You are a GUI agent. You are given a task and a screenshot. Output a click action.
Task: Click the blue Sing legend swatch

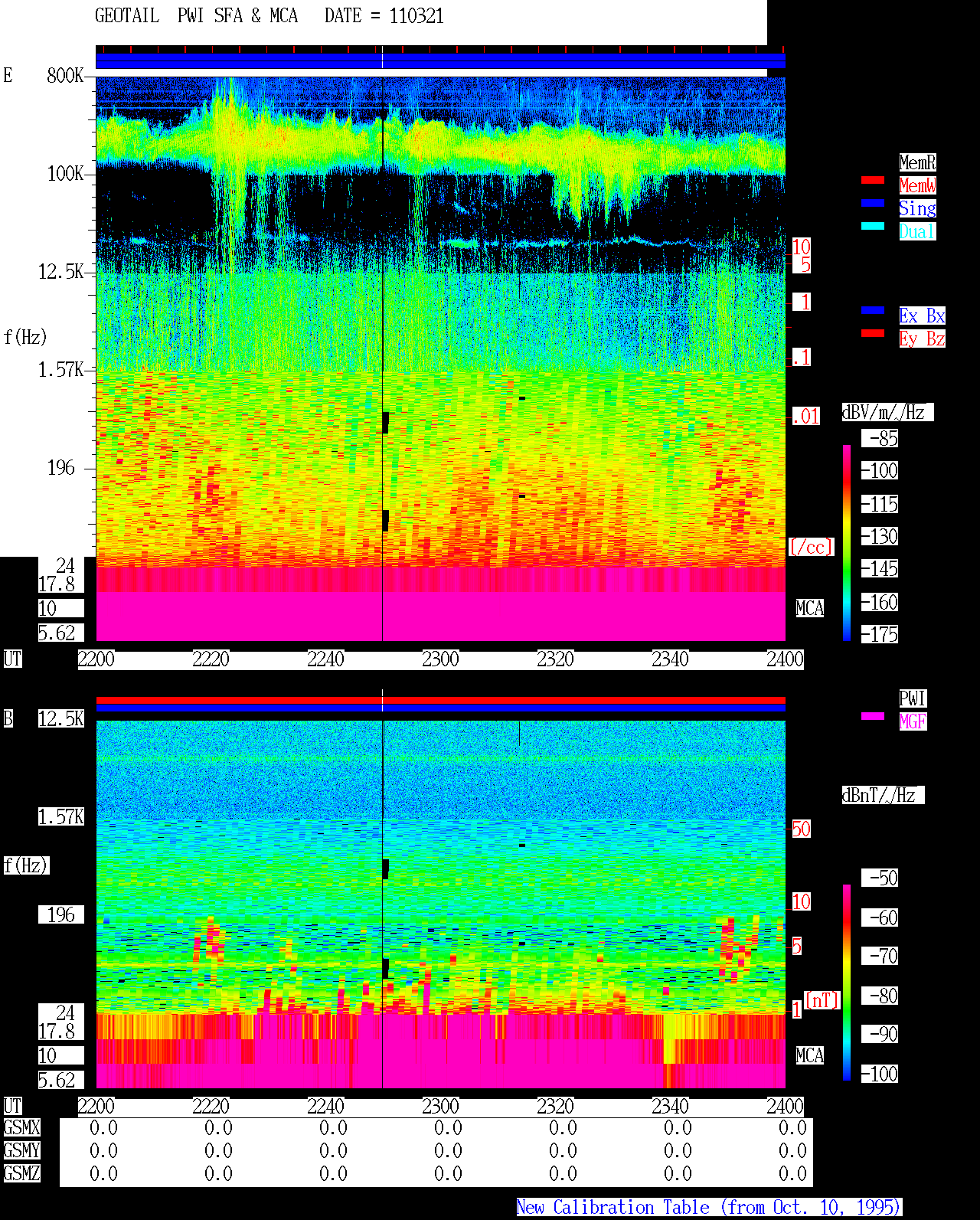(873, 203)
